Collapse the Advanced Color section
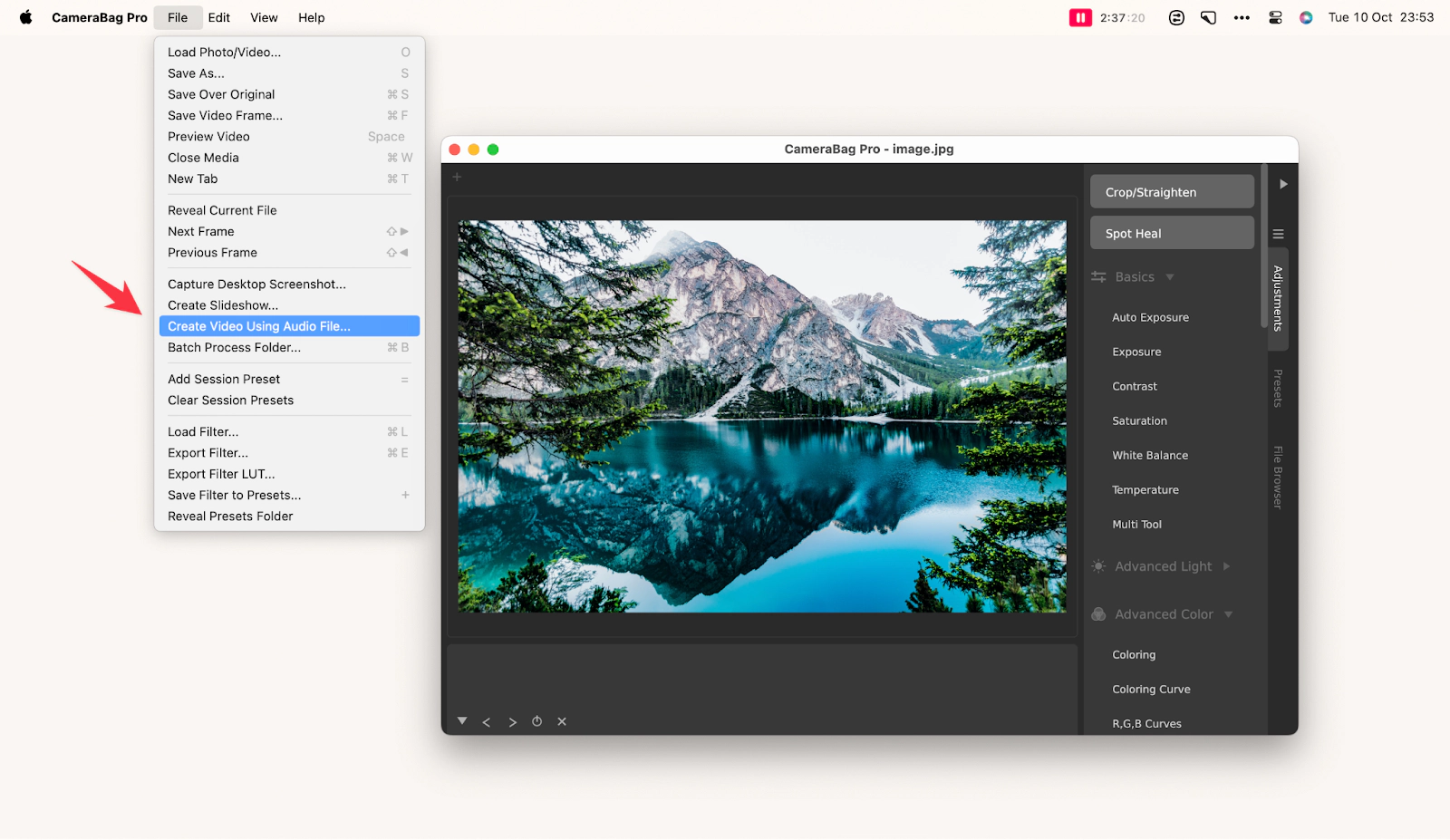 click(x=1229, y=614)
